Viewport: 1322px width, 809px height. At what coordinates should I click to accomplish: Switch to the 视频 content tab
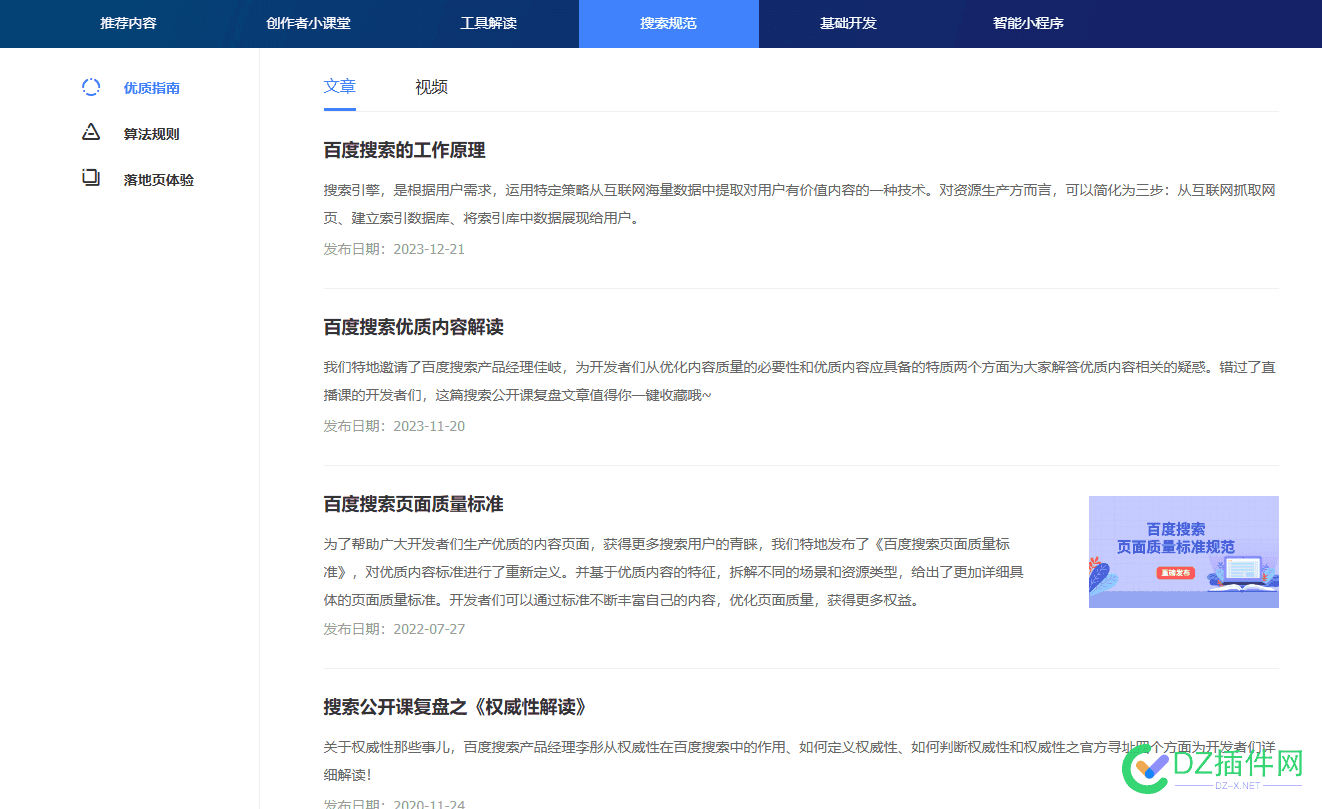[x=431, y=87]
